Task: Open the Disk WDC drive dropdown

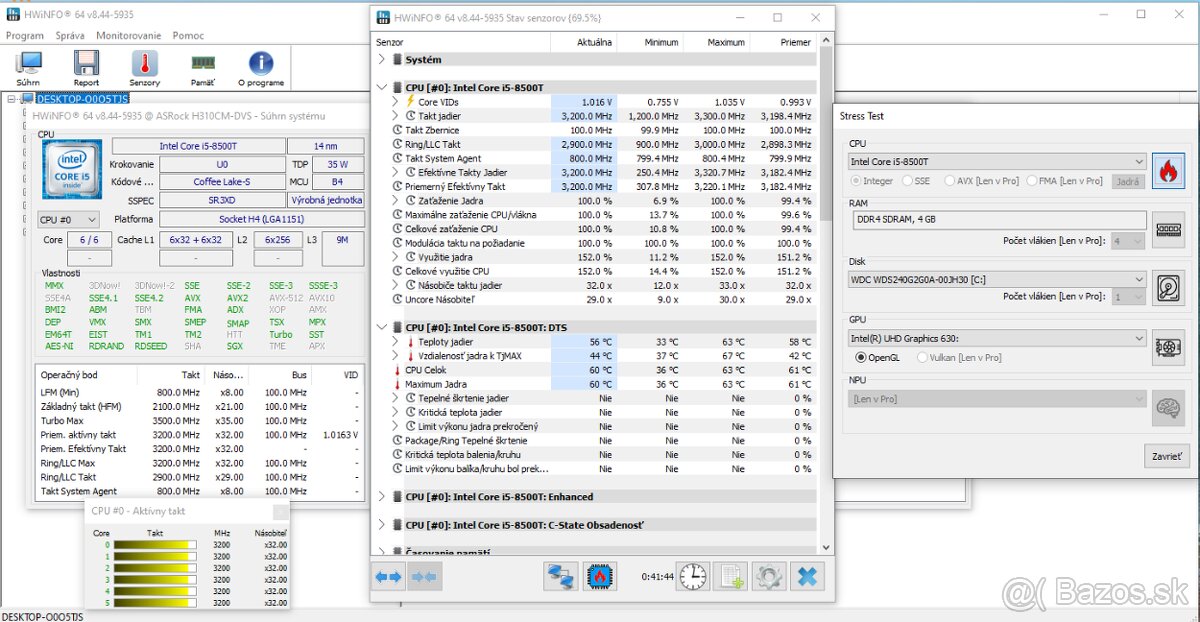Action: (x=997, y=279)
